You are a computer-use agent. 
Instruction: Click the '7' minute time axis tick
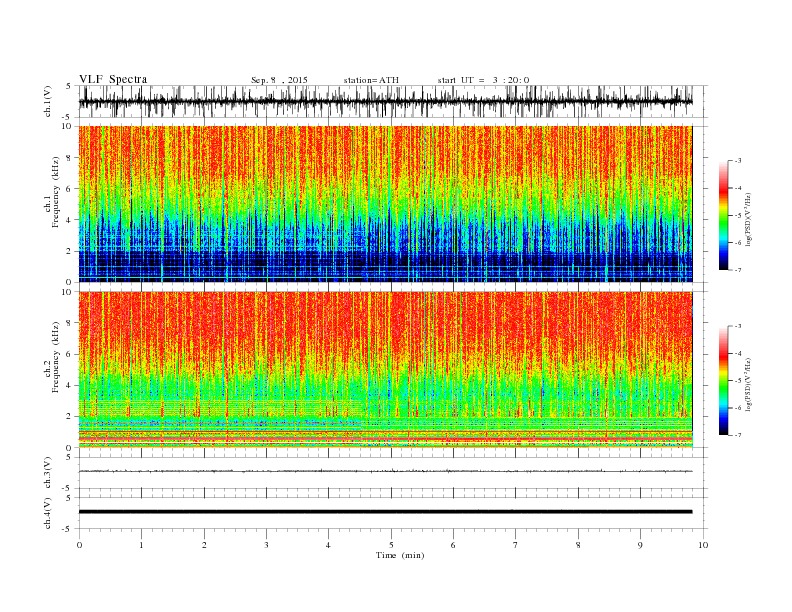click(515, 545)
